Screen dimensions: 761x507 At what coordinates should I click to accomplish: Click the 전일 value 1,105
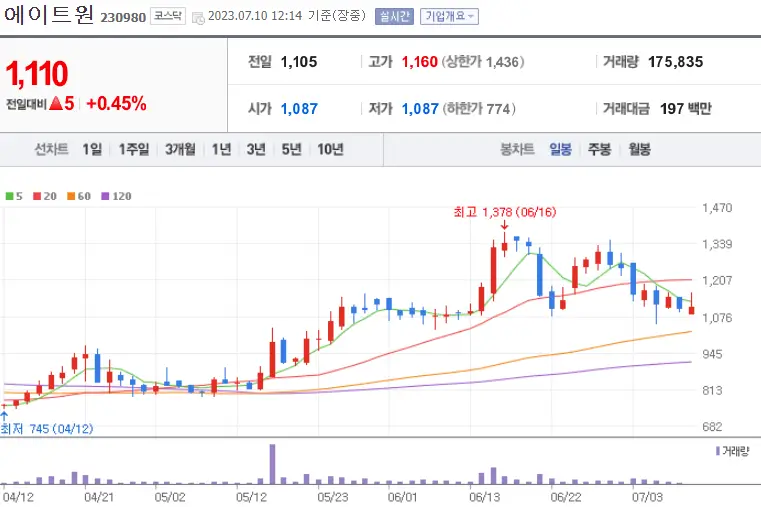(299, 62)
